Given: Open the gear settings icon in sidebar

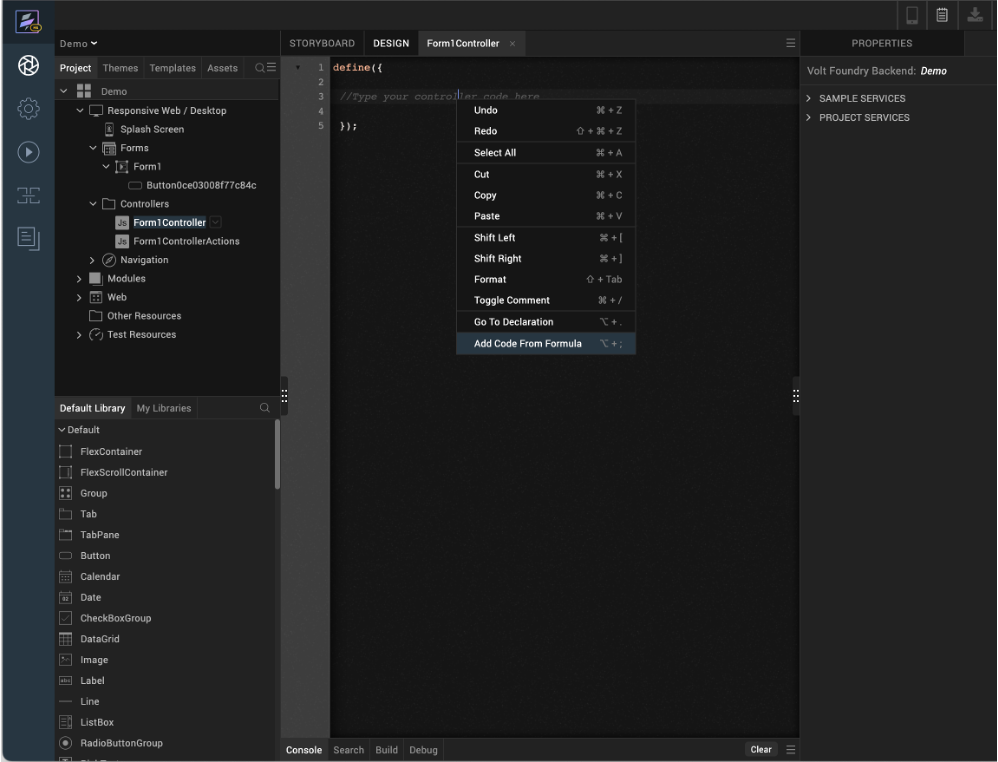Looking at the screenshot, I should 28,109.
